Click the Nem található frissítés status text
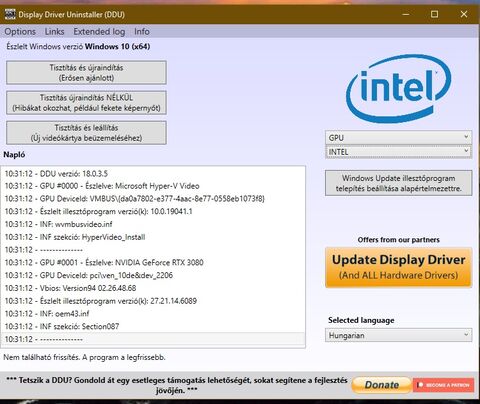Viewport: 480px width, 404px height. (x=84, y=357)
